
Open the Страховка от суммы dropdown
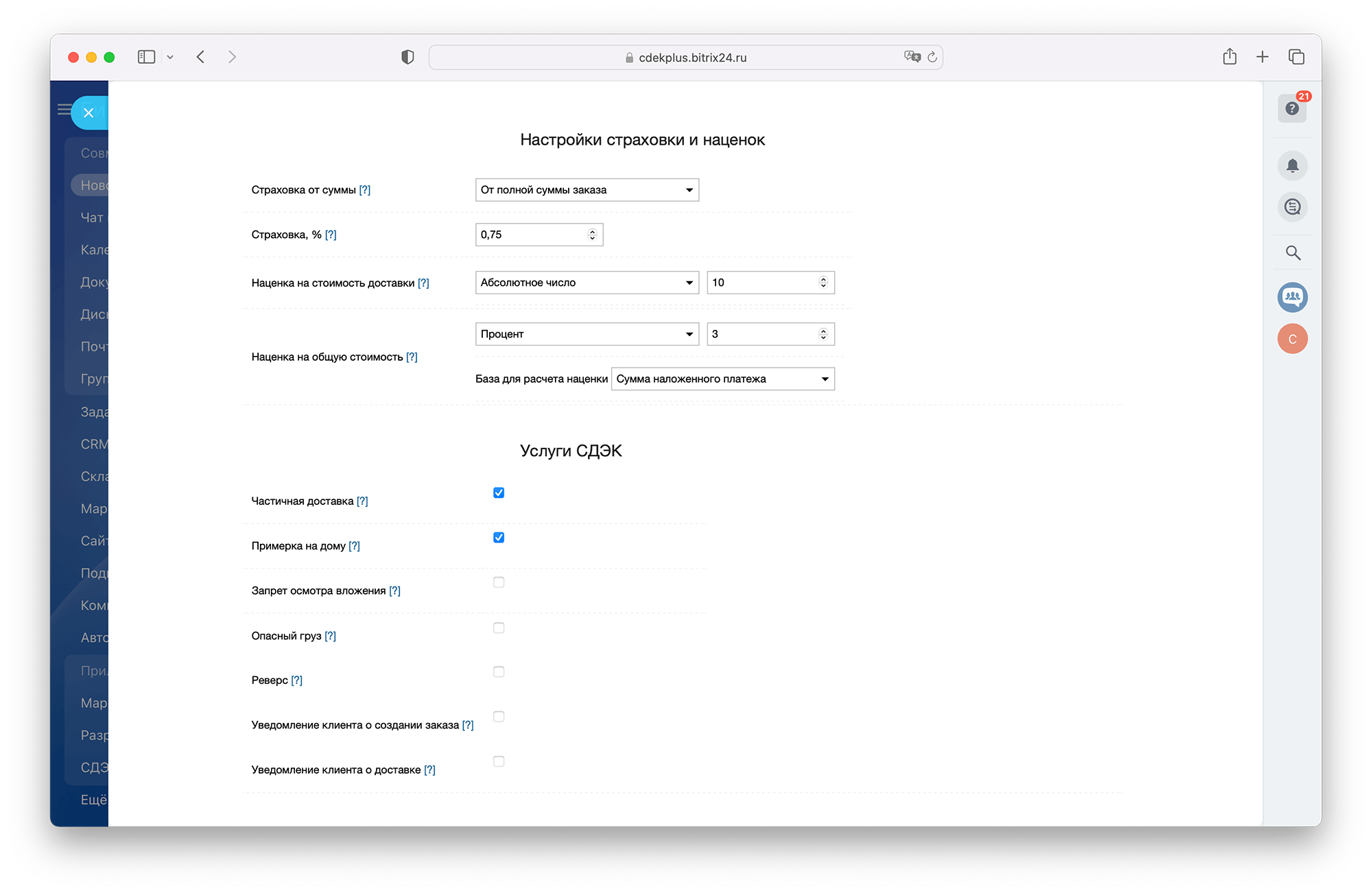click(x=587, y=190)
